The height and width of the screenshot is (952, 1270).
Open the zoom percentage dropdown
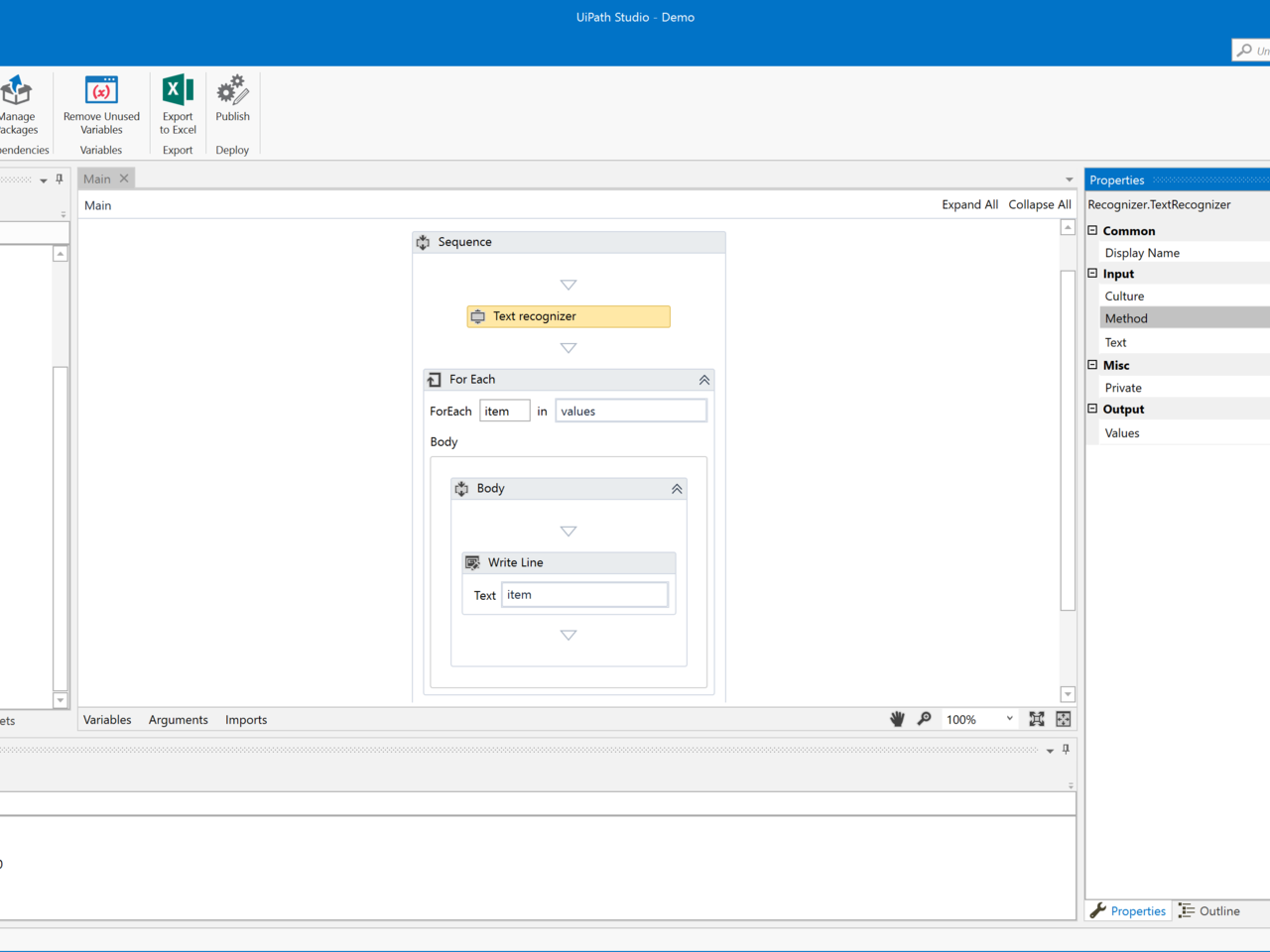point(1010,719)
